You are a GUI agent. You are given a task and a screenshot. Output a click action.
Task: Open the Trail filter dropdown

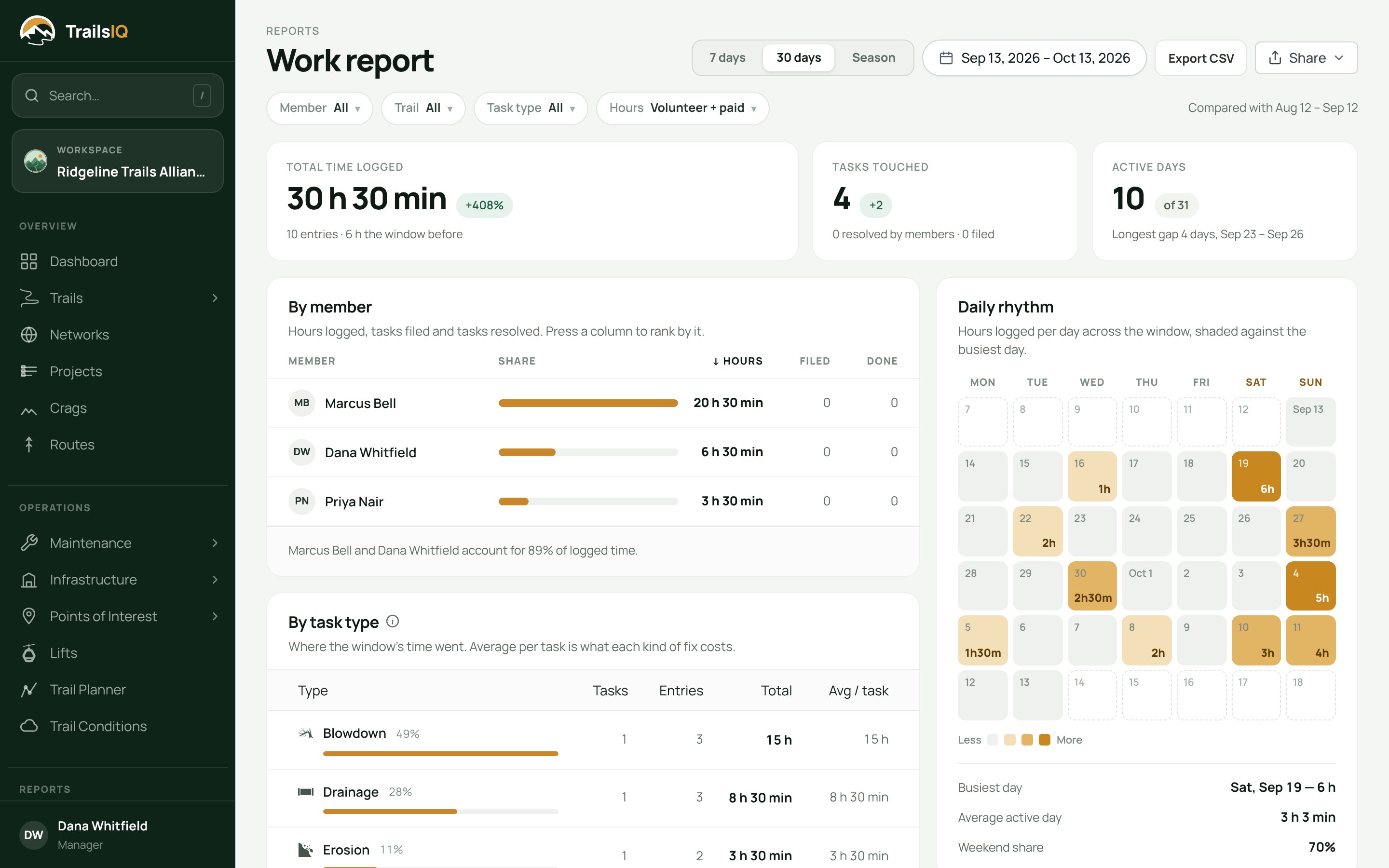click(x=423, y=108)
